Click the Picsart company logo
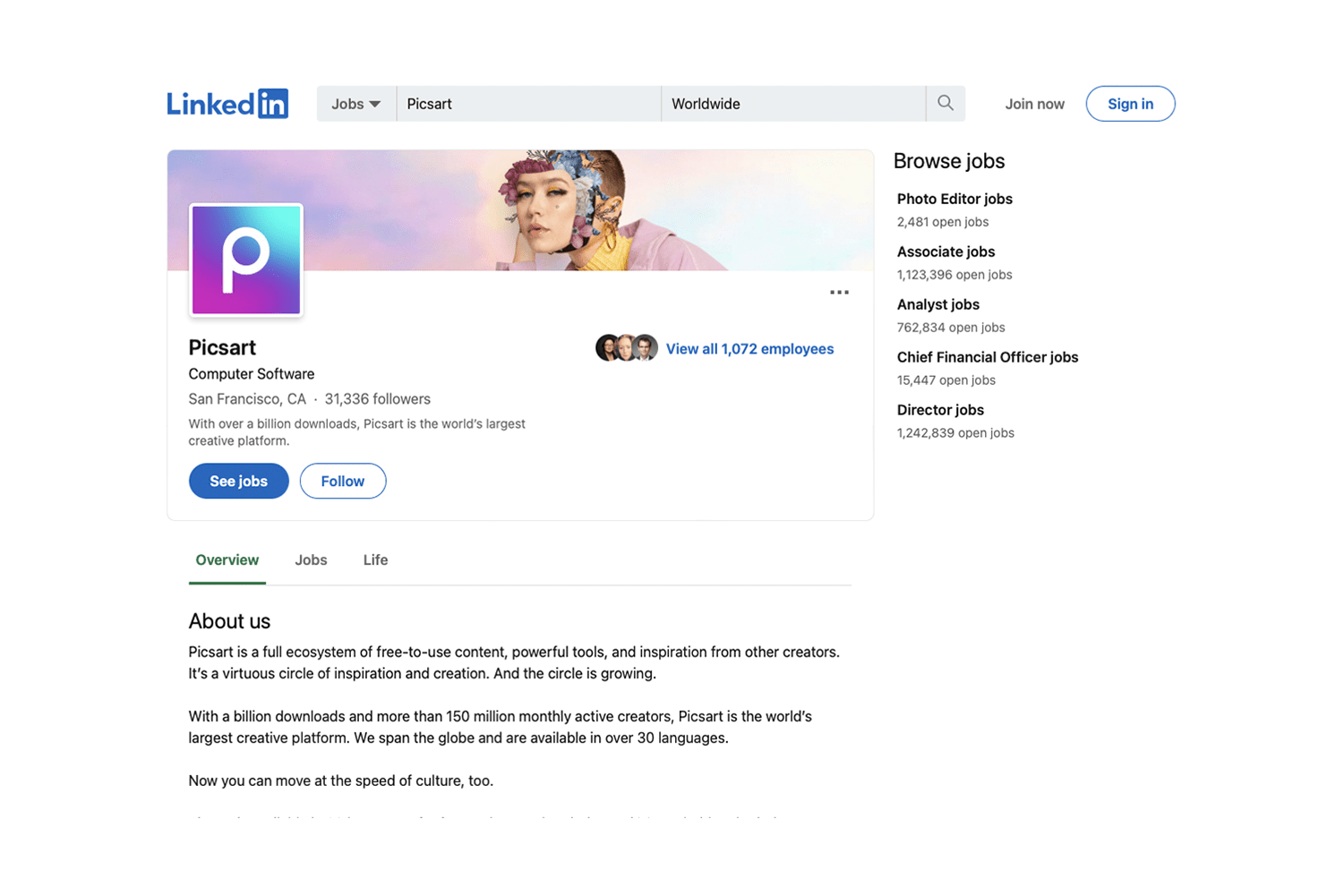This screenshot has height=896, width=1344. click(x=245, y=260)
